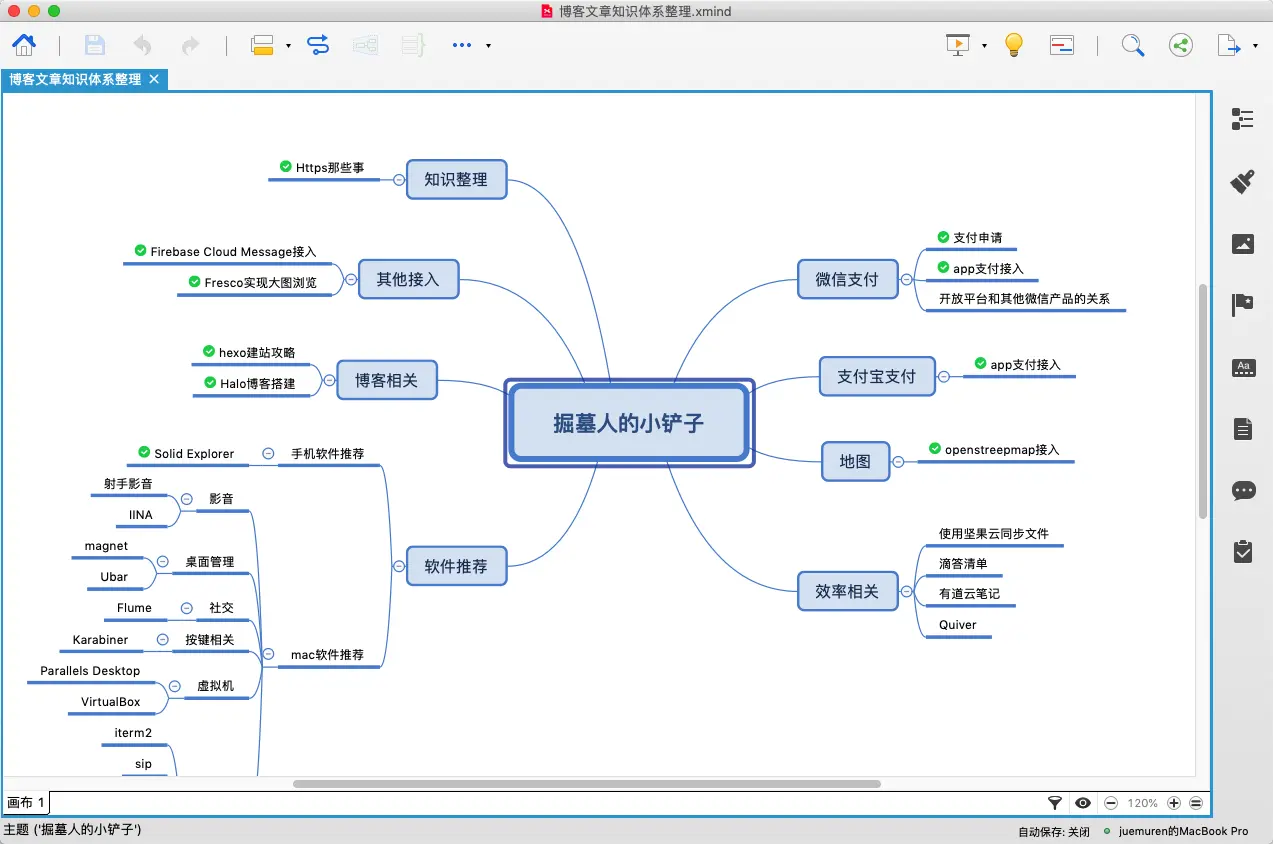Image resolution: width=1273 pixels, height=844 pixels.
Task: Click the Undo arrow
Action: 143,45
